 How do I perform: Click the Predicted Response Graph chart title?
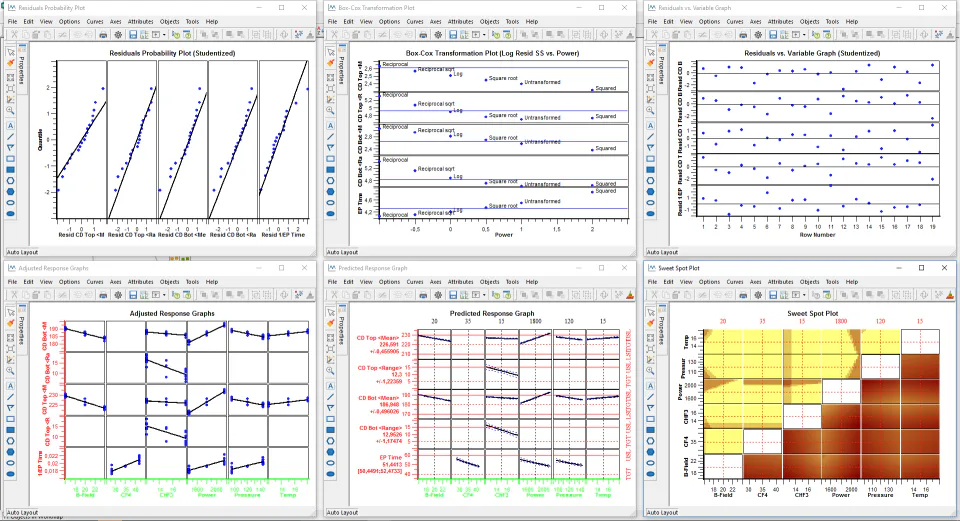click(492, 313)
